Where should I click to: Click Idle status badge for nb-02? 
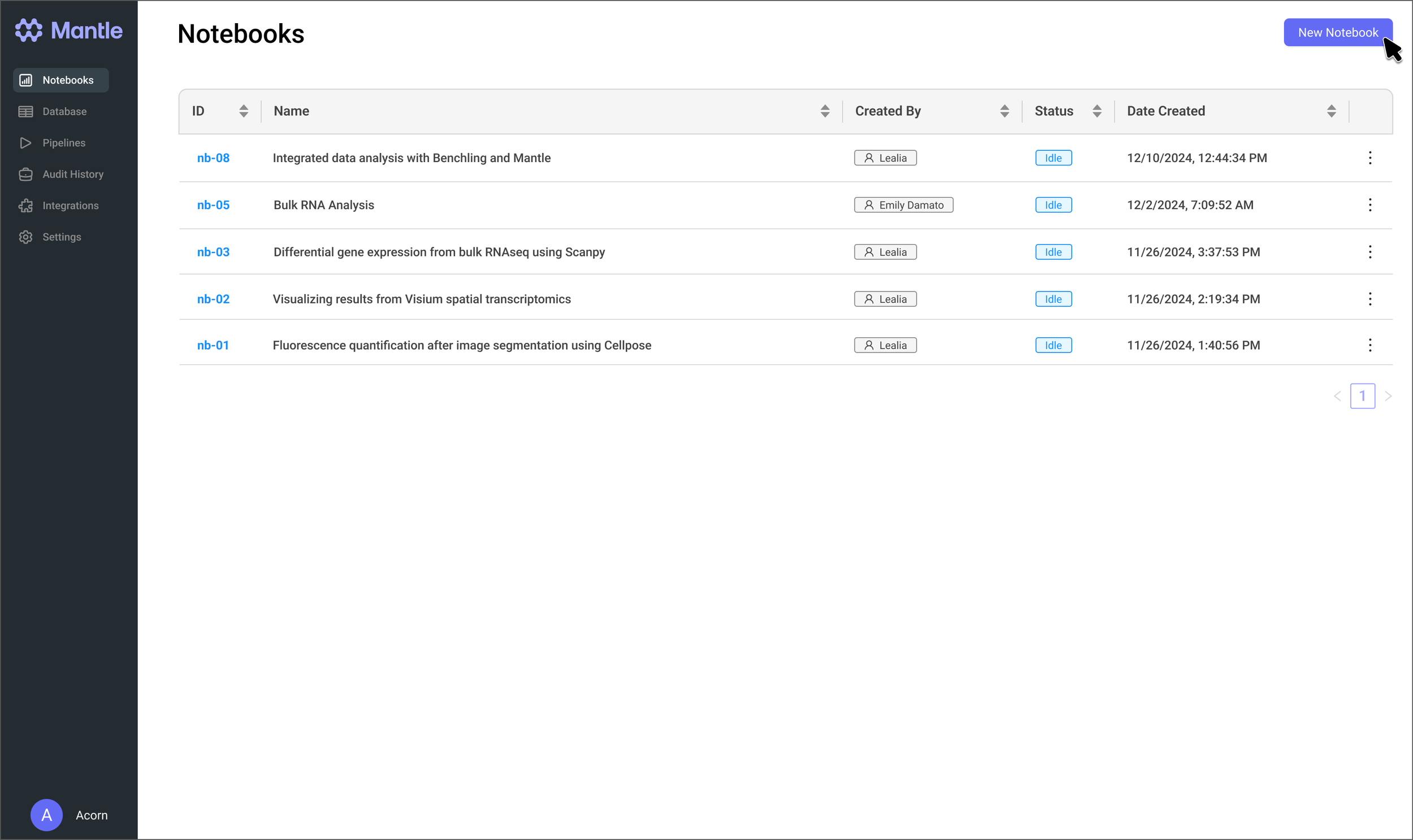(x=1054, y=299)
